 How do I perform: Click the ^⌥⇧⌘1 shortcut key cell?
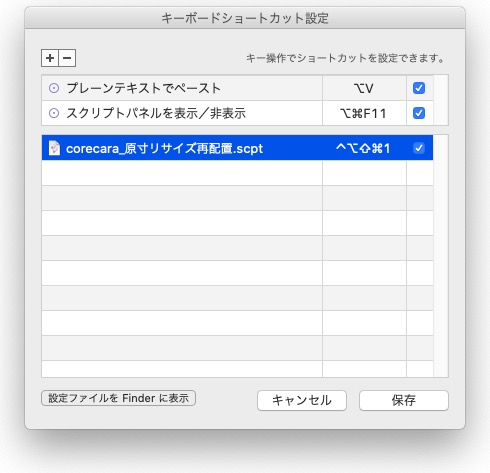(364, 148)
